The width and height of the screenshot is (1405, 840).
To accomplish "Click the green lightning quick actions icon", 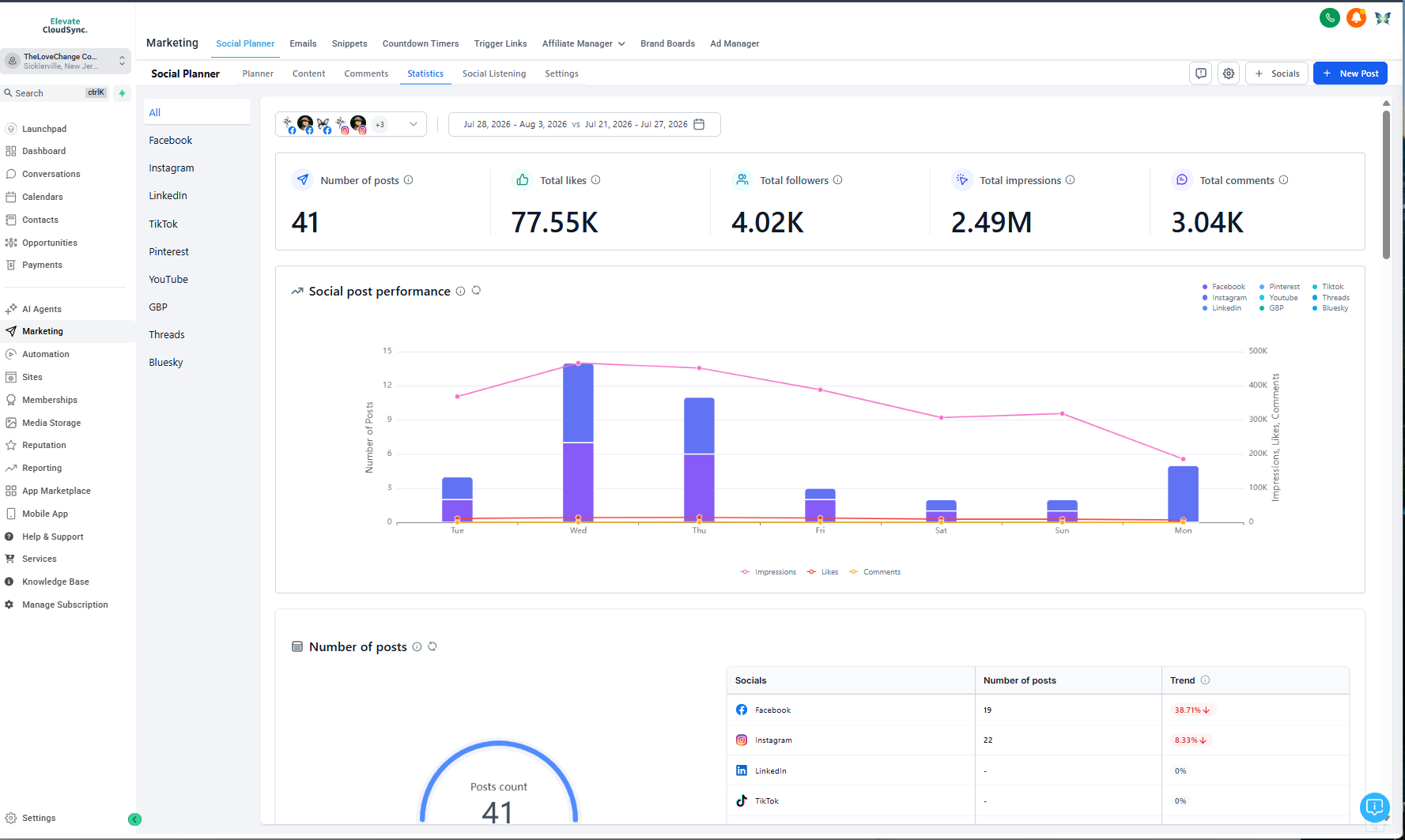I will (x=122, y=93).
